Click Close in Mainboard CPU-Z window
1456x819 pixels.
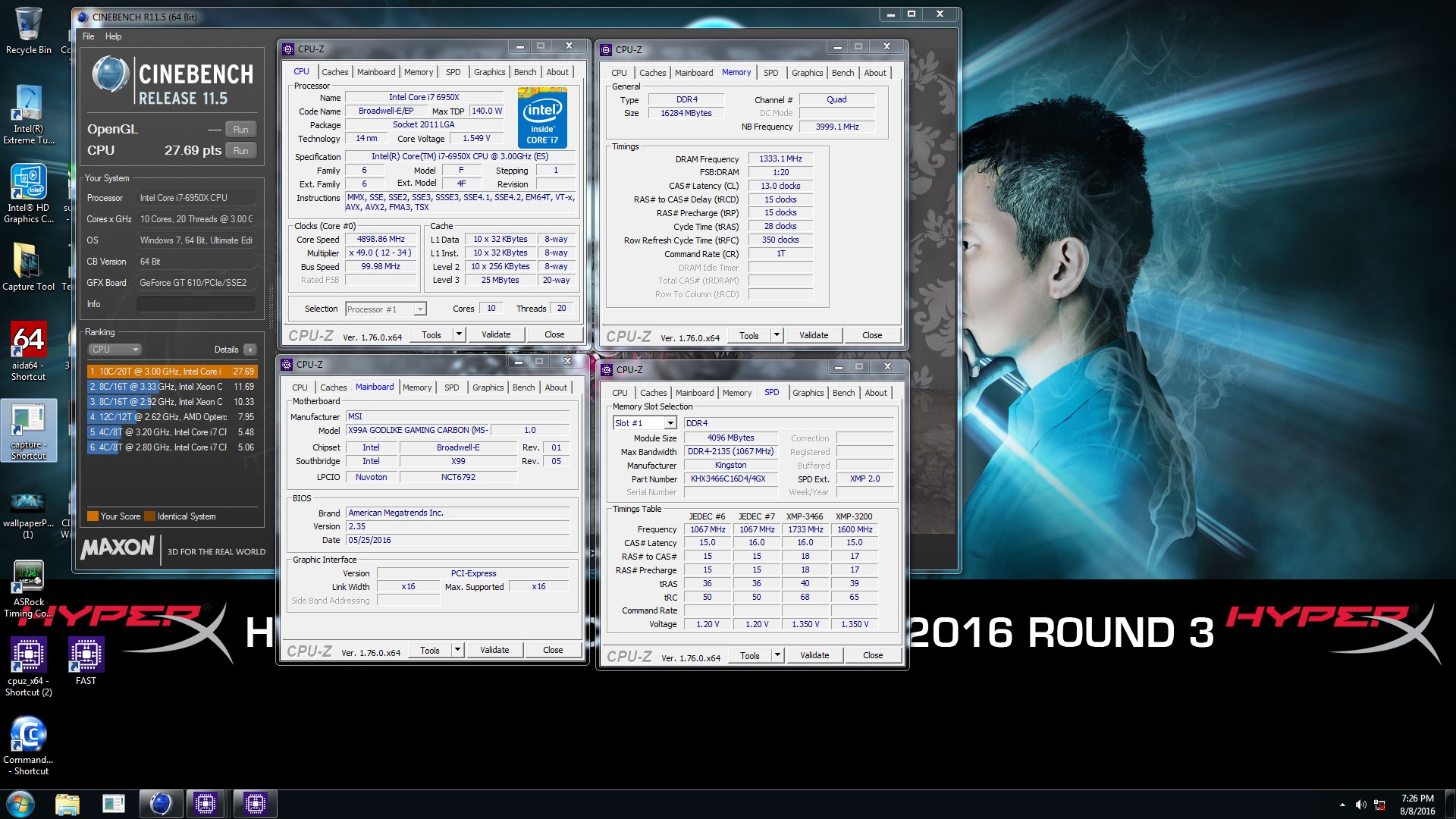click(553, 650)
